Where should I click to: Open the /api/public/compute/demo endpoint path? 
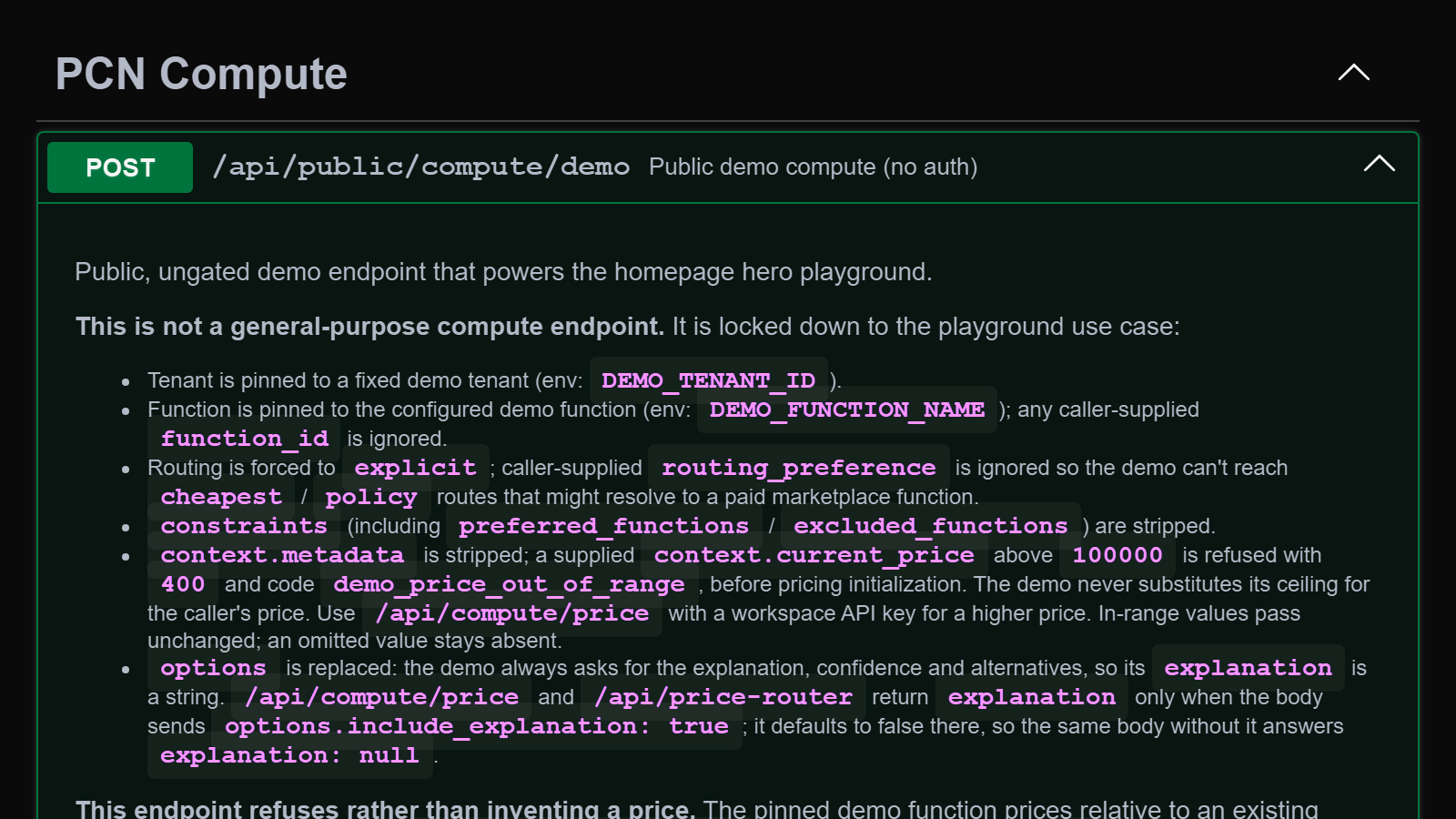click(x=420, y=167)
